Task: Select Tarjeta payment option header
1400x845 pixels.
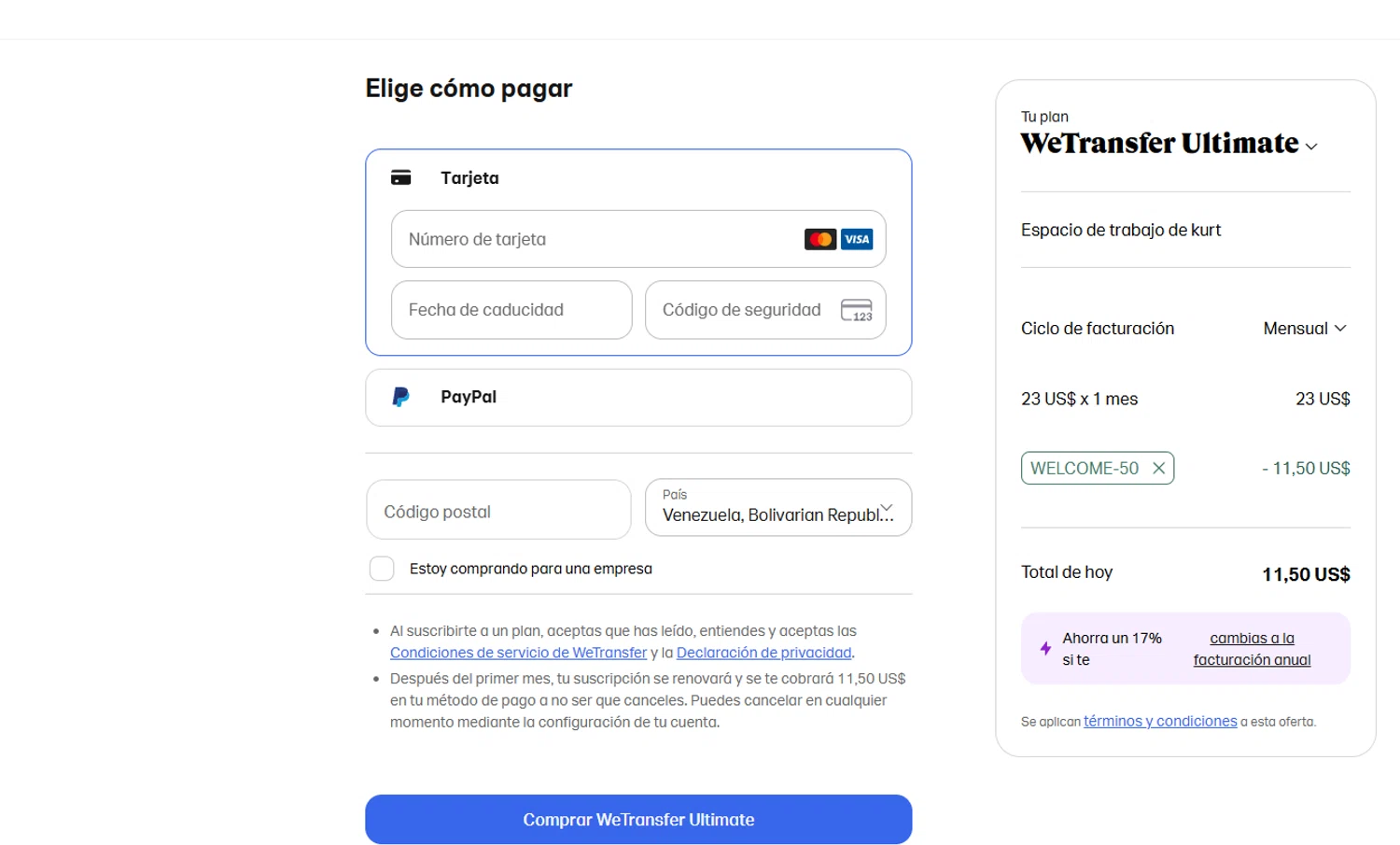Action: point(469,177)
